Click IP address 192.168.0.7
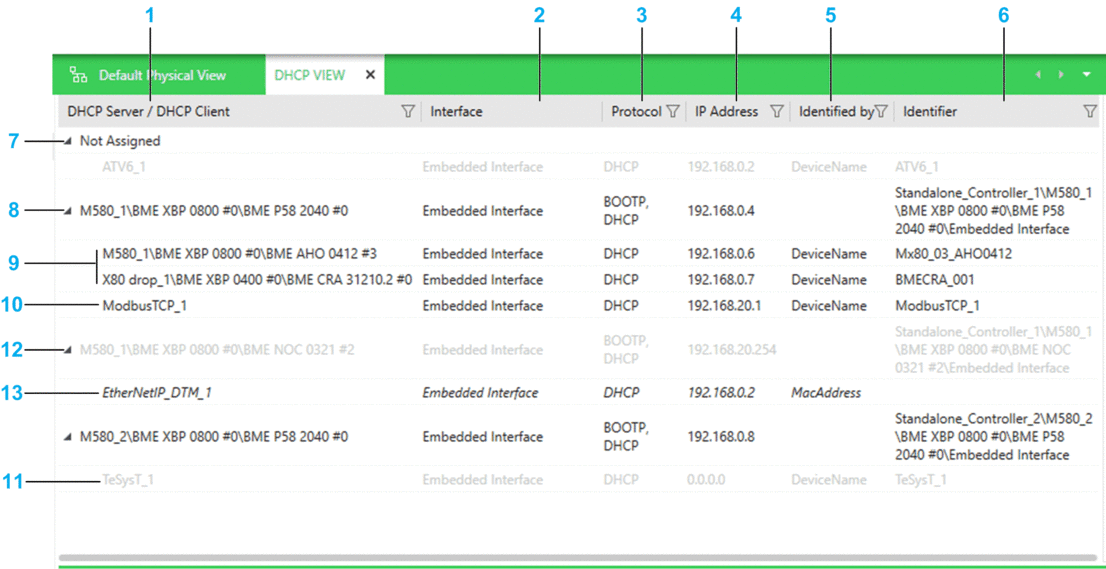 point(721,279)
